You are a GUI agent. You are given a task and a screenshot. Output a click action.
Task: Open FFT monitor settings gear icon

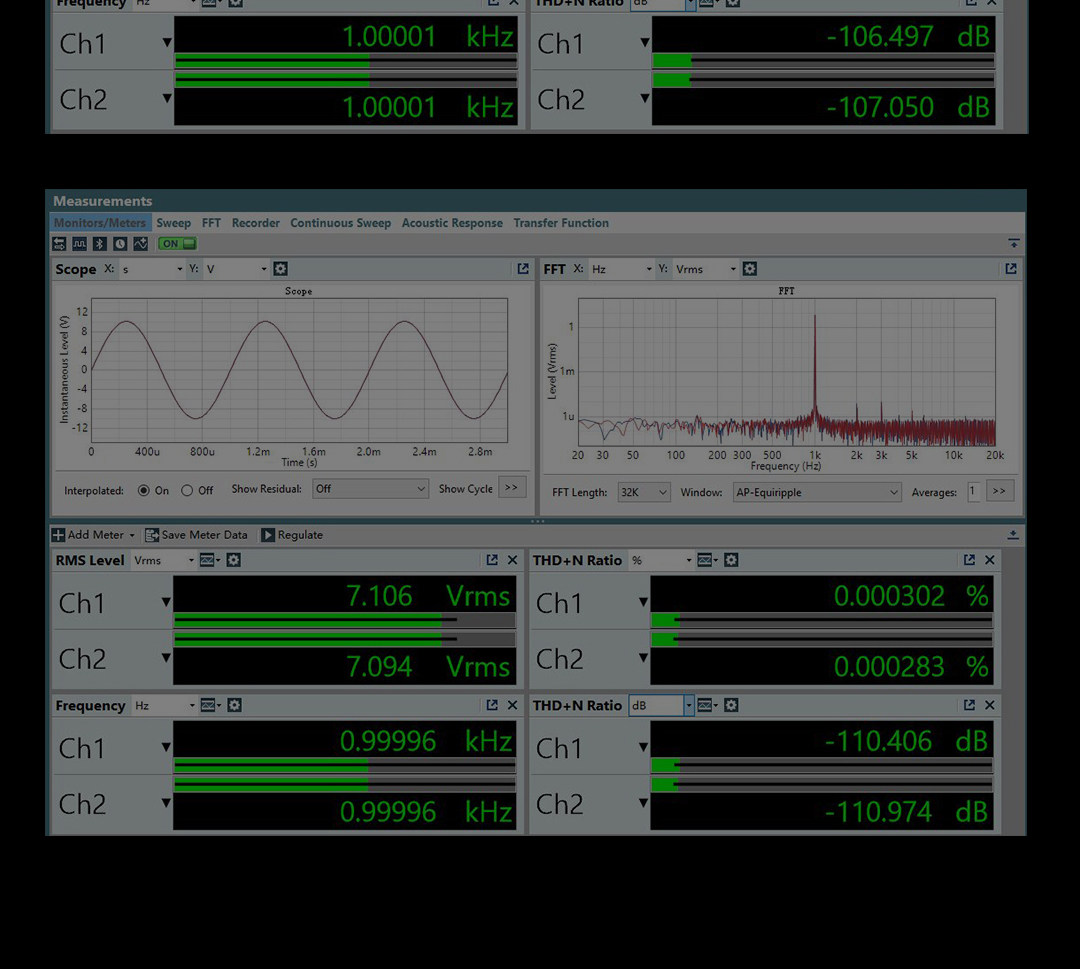pos(750,269)
